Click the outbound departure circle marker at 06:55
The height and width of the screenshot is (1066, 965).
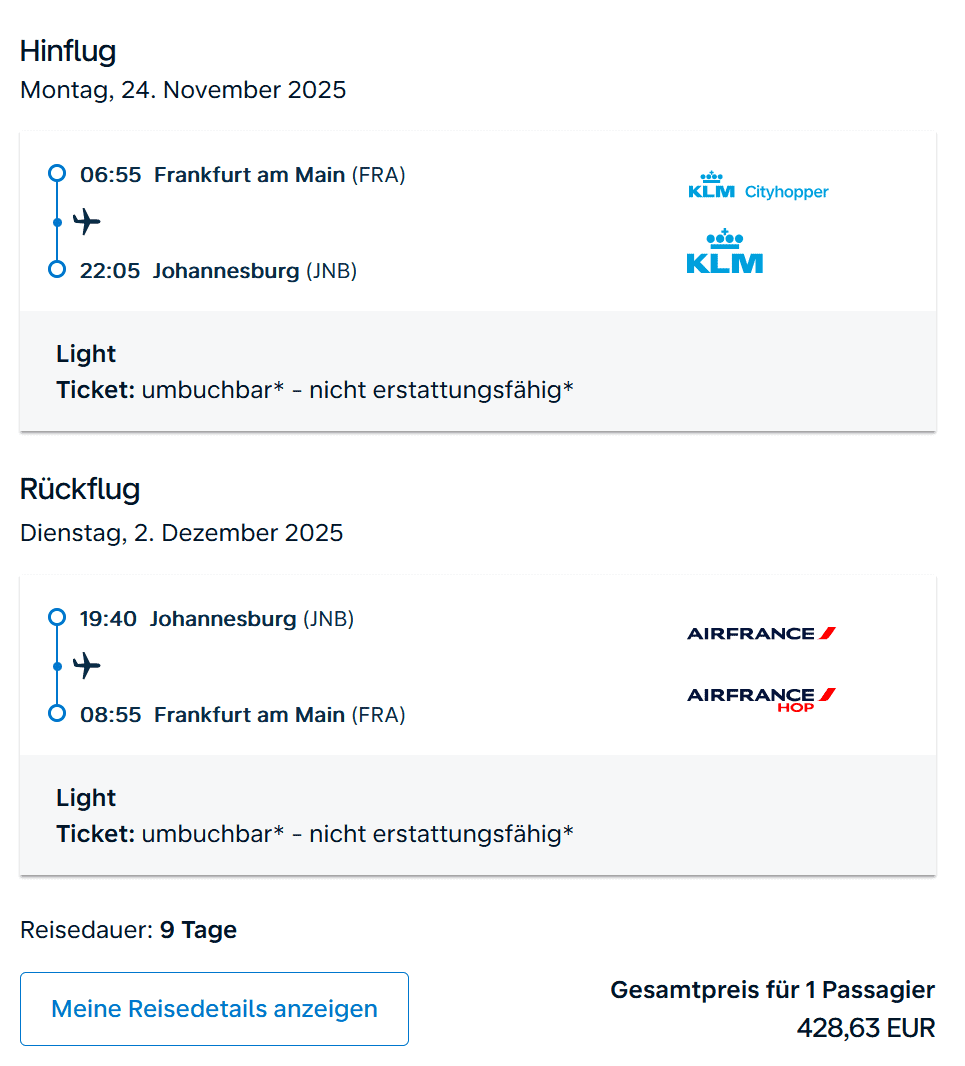57,173
